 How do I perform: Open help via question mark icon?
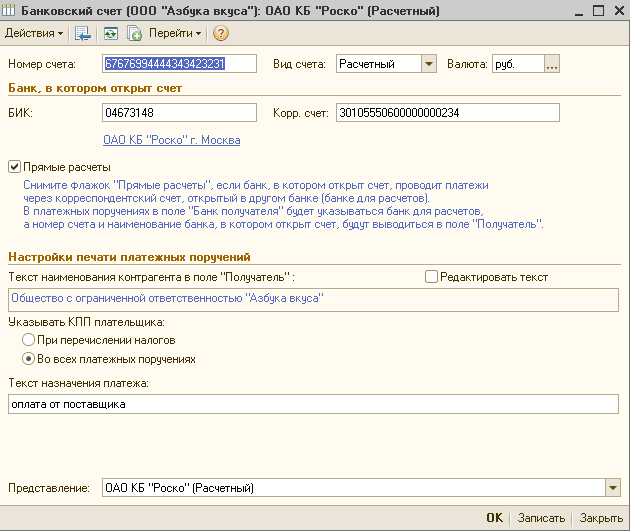(221, 33)
